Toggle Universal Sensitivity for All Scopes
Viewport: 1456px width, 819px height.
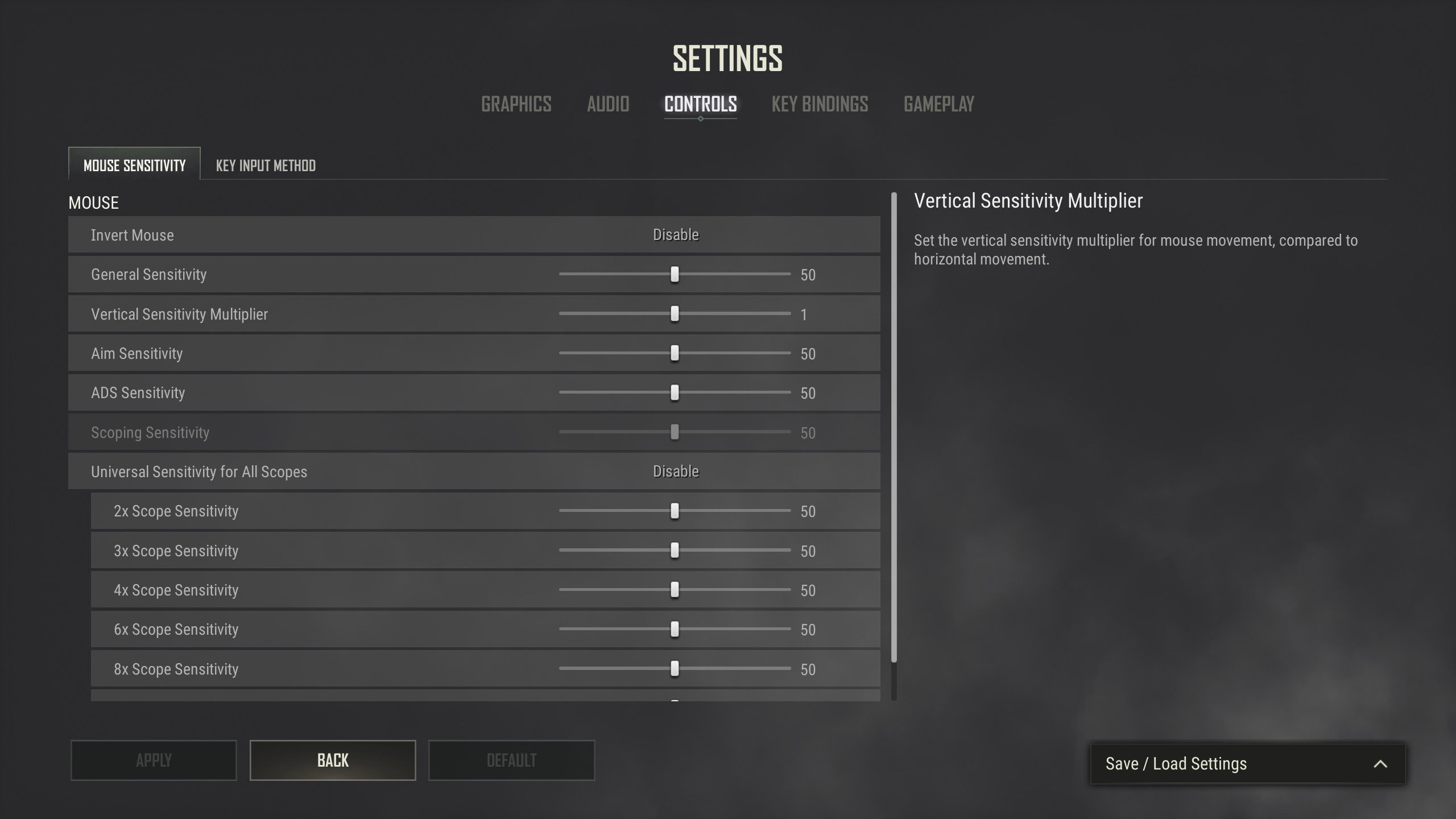[x=676, y=471]
